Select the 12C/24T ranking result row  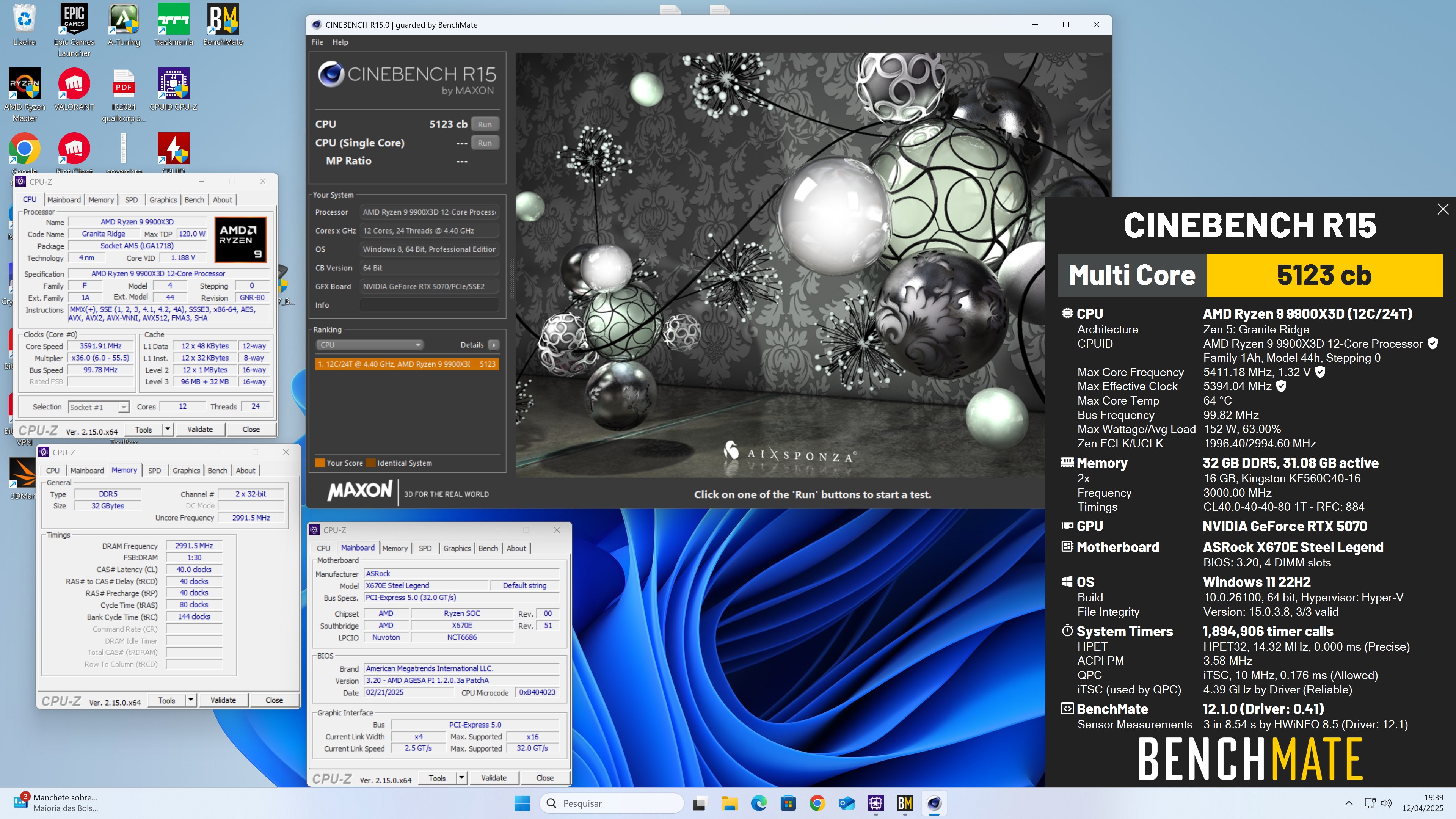[x=406, y=364]
